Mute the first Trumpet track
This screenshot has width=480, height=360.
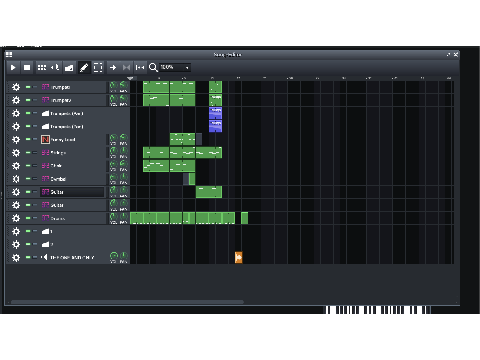28,87
